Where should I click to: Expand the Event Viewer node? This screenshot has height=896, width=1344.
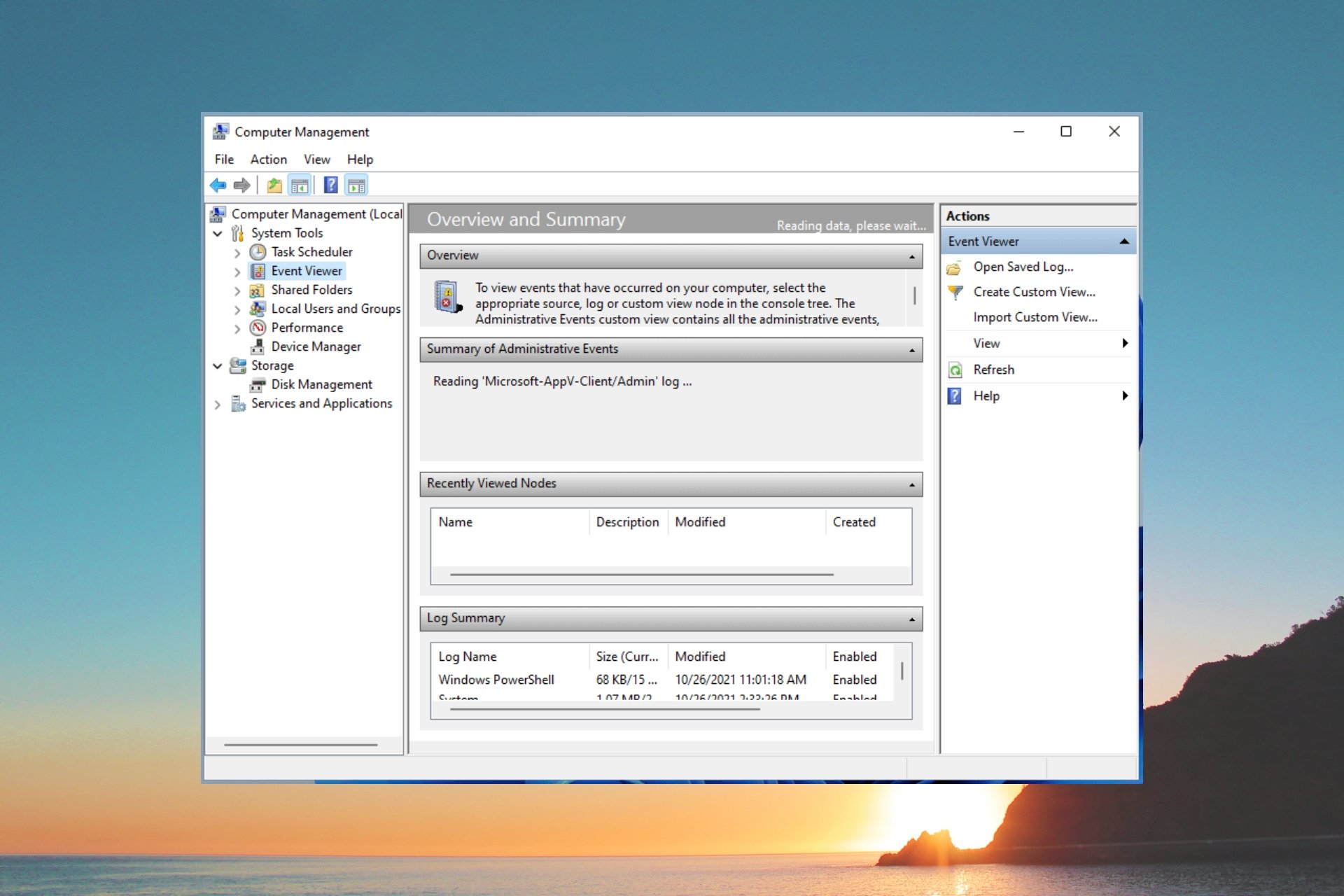tap(237, 272)
